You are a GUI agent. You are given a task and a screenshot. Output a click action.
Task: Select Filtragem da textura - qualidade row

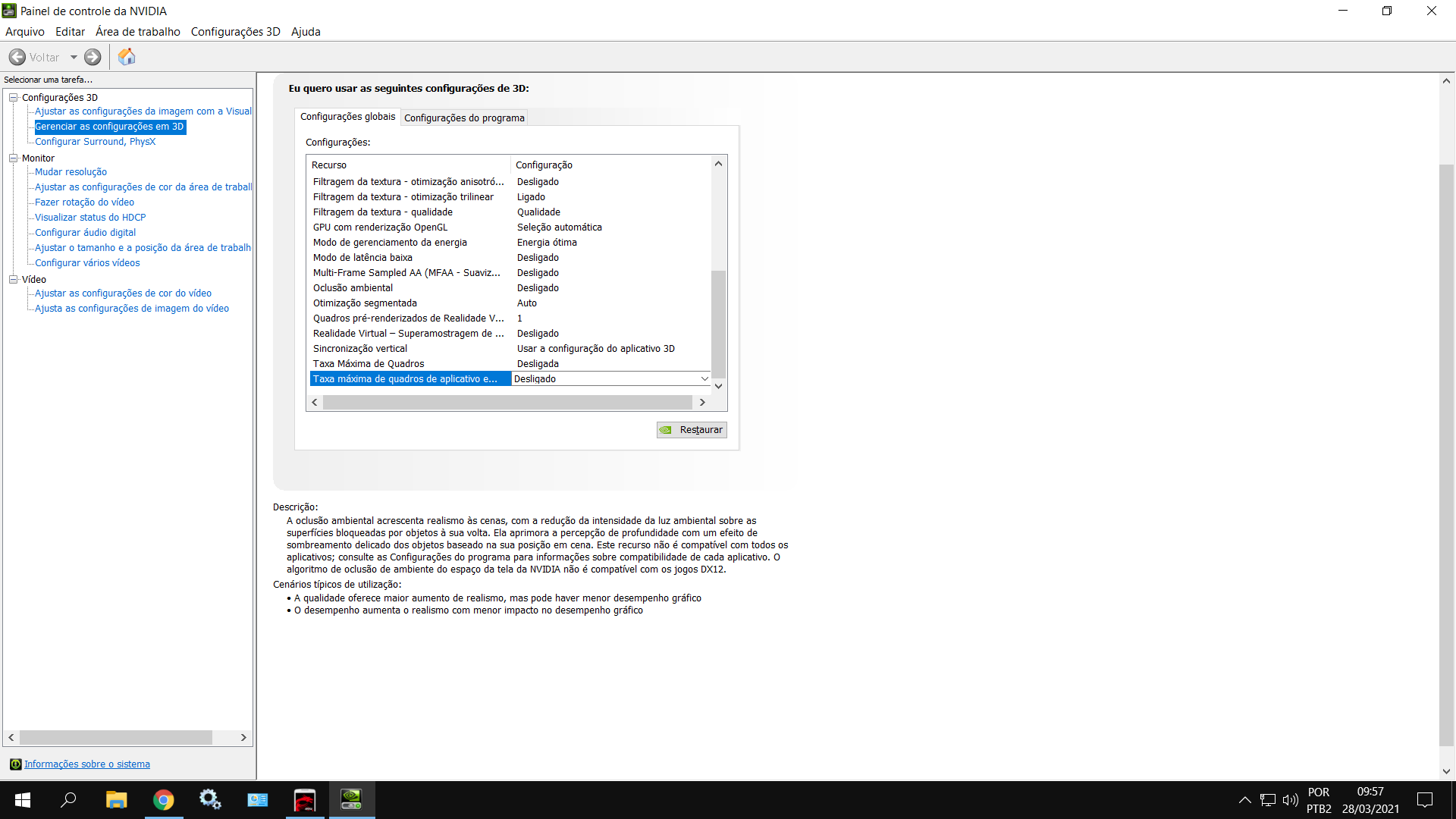510,212
